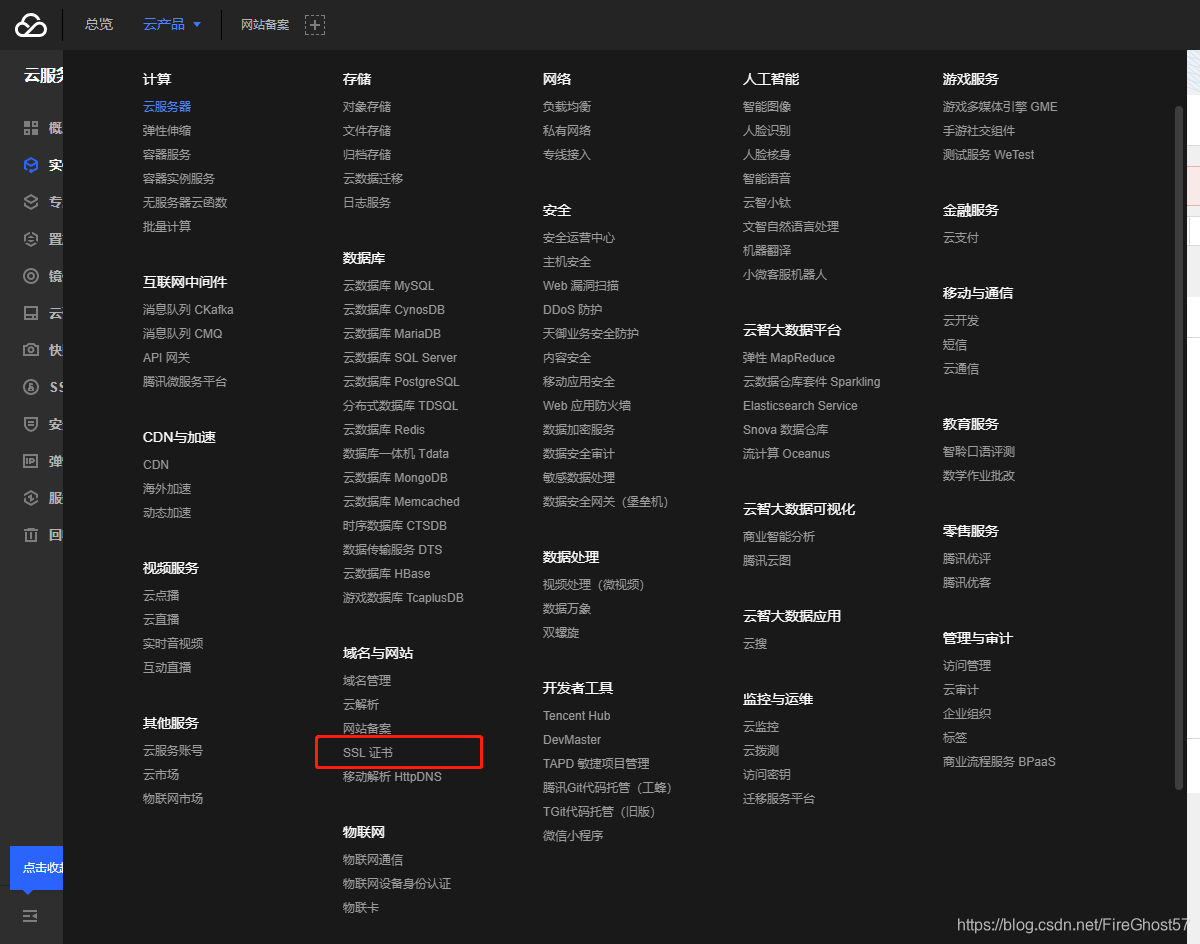Open 商业智能分析 link
Image resolution: width=1200 pixels, height=944 pixels.
pos(779,536)
